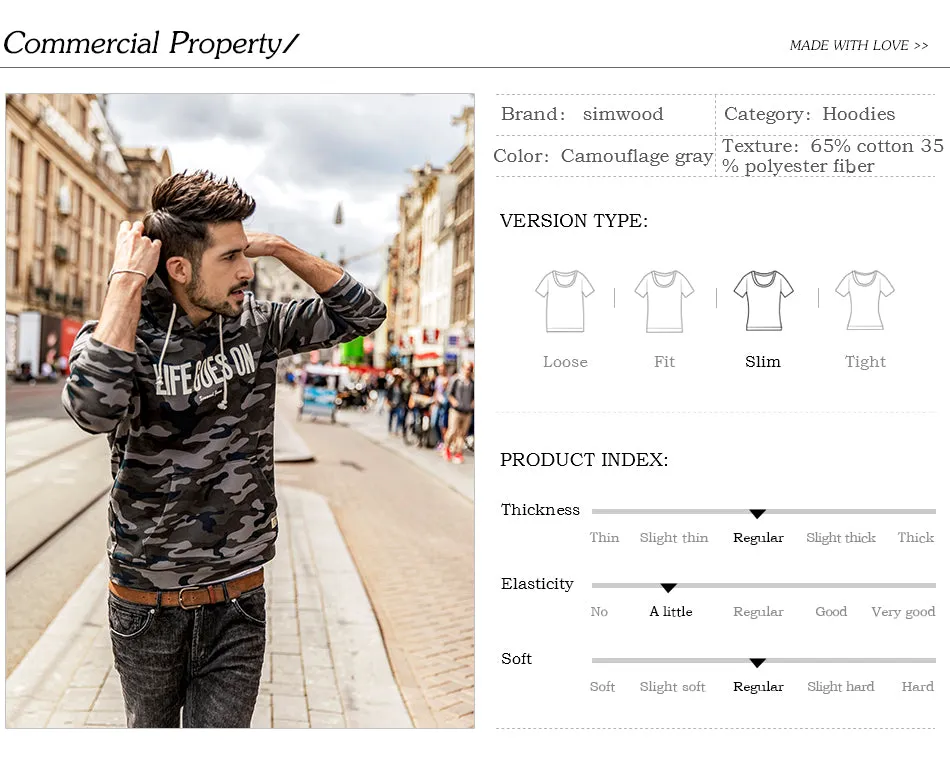The image size is (950, 778).
Task: Click the 'Thick' label on Thickness scale
Action: click(x=915, y=537)
